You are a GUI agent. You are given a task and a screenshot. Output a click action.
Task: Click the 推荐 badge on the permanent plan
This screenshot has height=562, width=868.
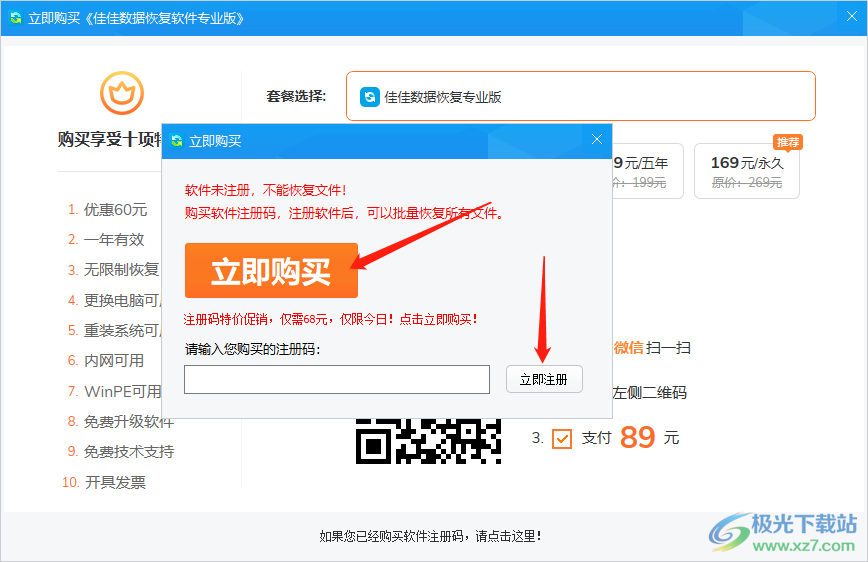[788, 142]
